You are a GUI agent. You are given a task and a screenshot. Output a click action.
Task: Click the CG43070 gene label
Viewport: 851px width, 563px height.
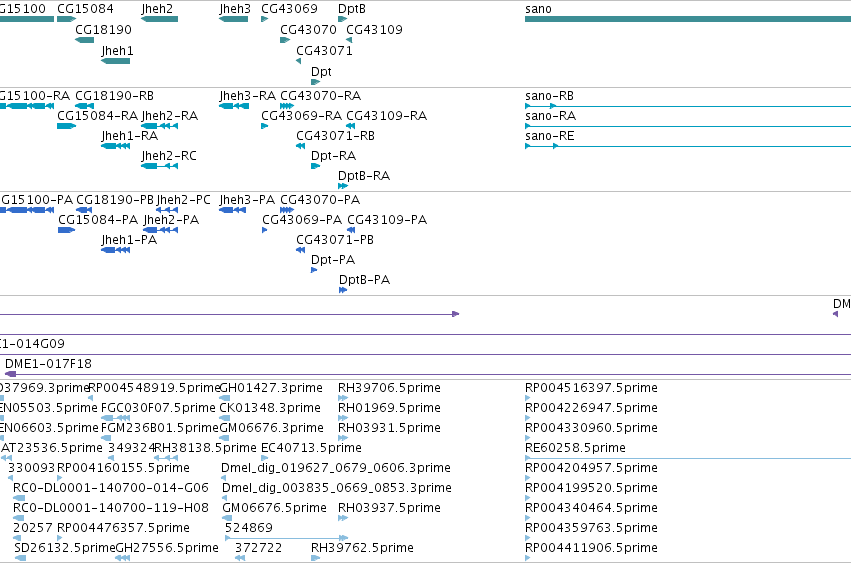click(308, 29)
